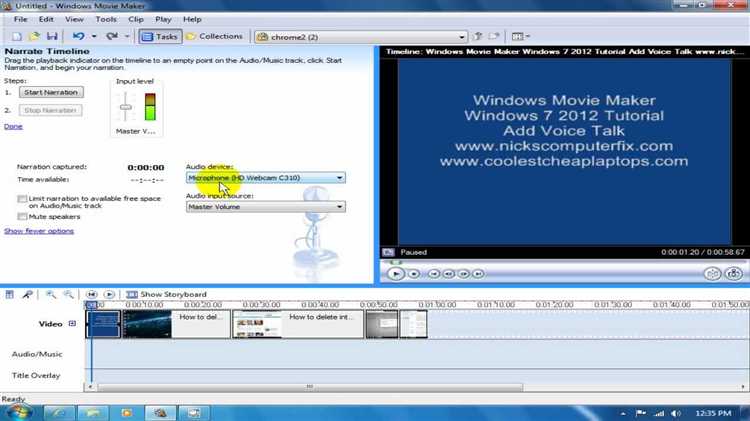Open the Audio device dropdown
The width and height of the screenshot is (750, 421).
coord(265,177)
